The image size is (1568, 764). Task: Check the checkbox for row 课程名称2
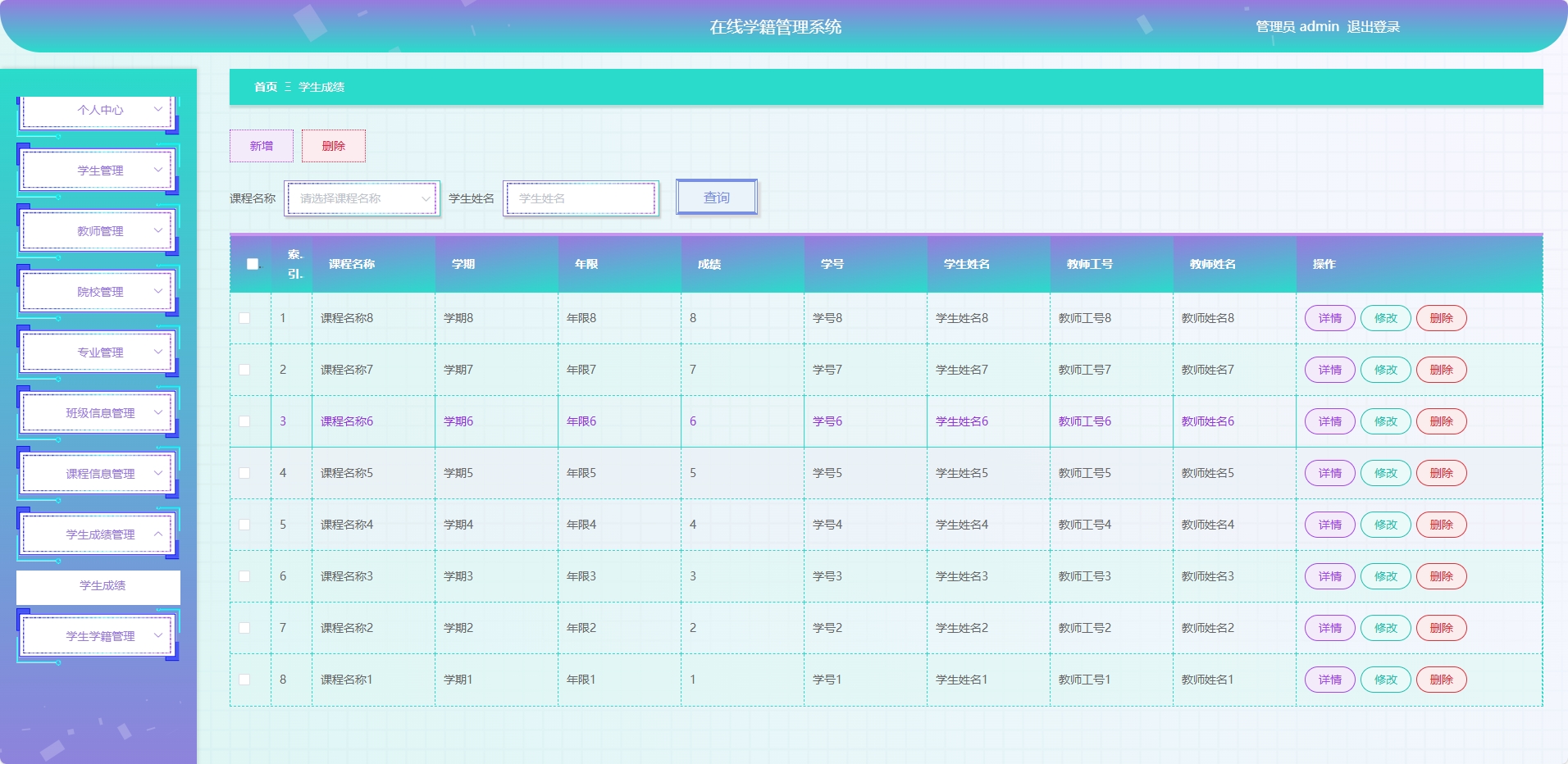point(244,628)
